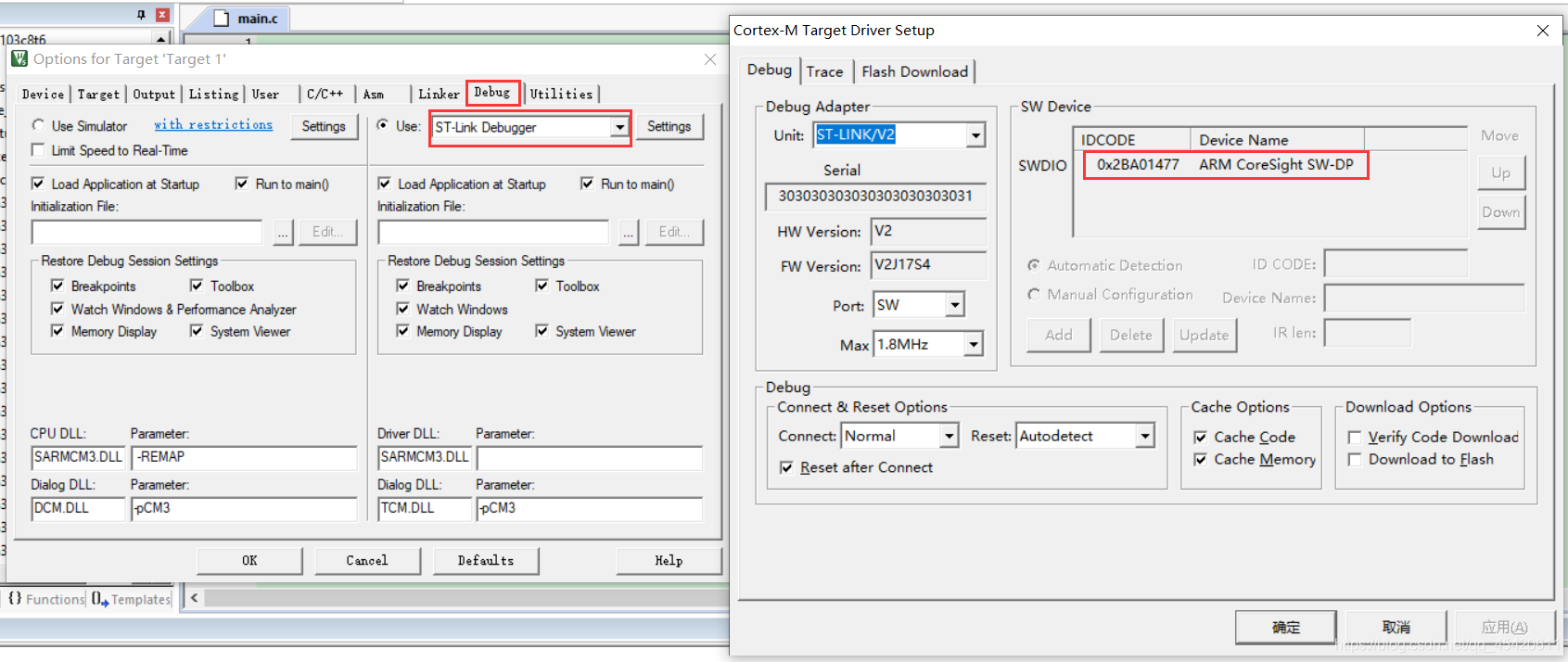Viewport: 1568px width, 662px height.
Task: Select the ARM CoreSight SW-DP device row
Action: click(1225, 164)
